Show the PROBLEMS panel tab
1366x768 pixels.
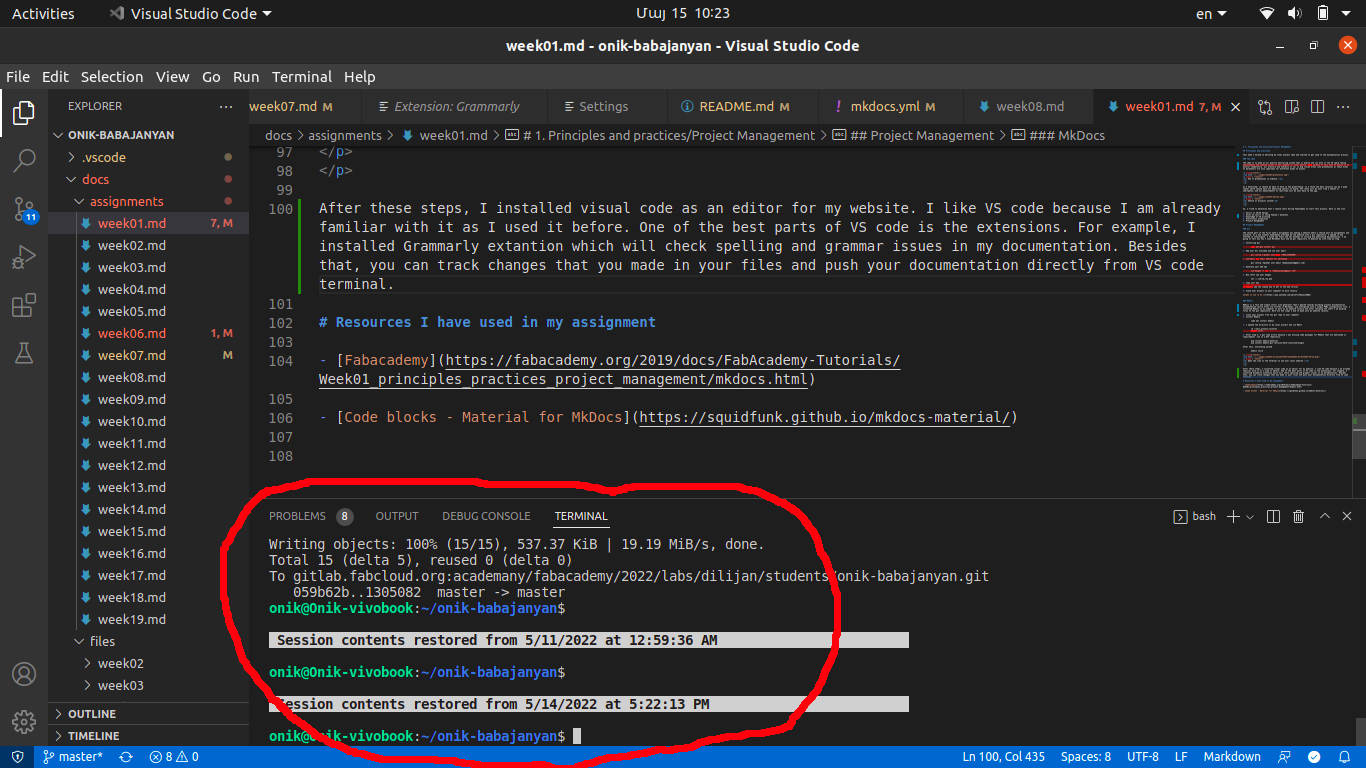tap(310, 516)
